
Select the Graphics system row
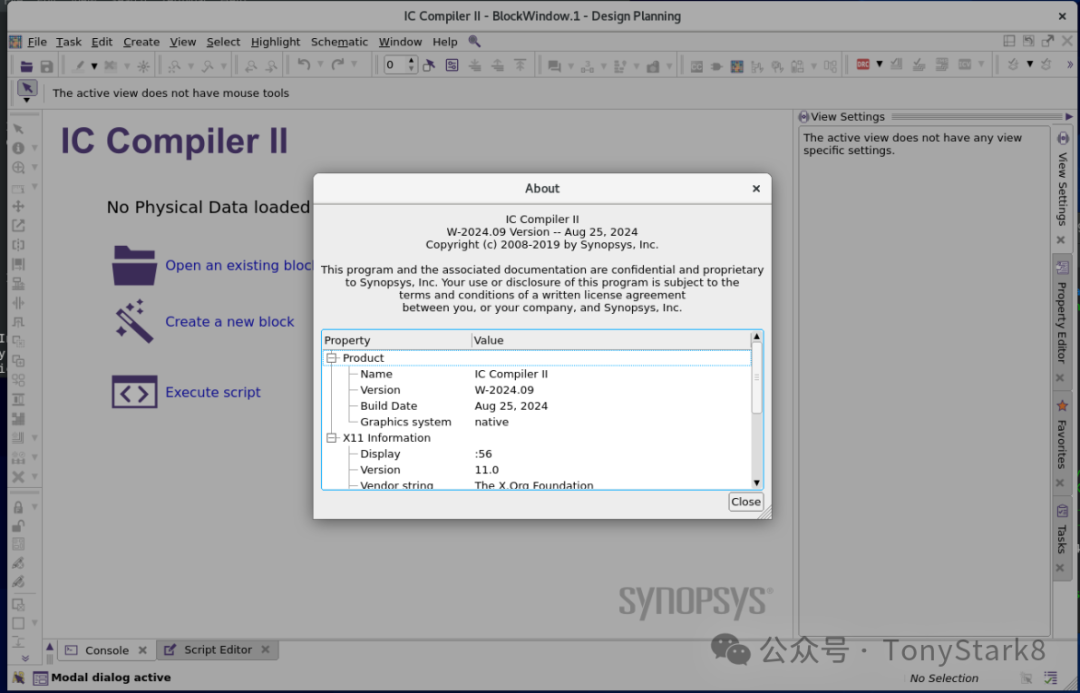(x=537, y=422)
